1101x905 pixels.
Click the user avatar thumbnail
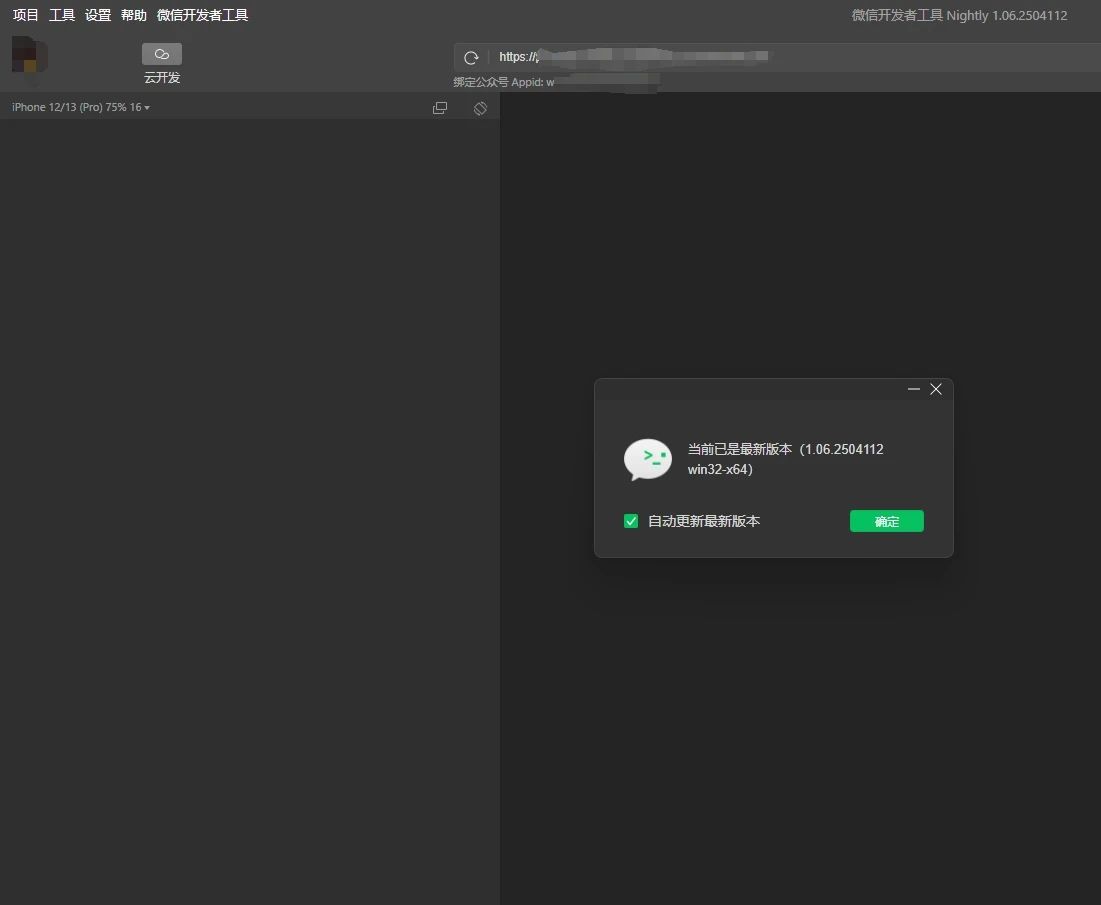point(29,55)
